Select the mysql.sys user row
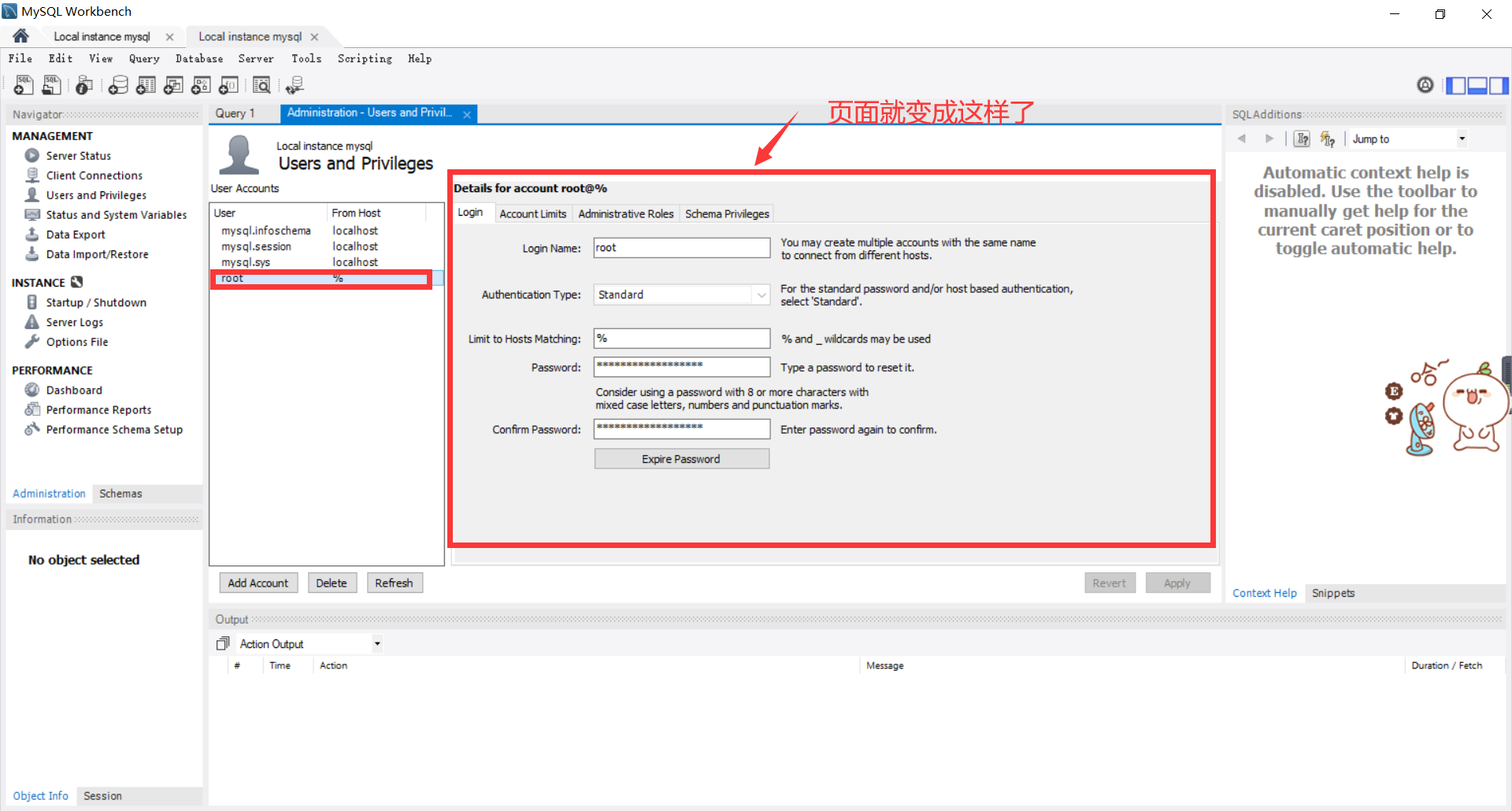The height and width of the screenshot is (811, 1512). tap(325, 262)
